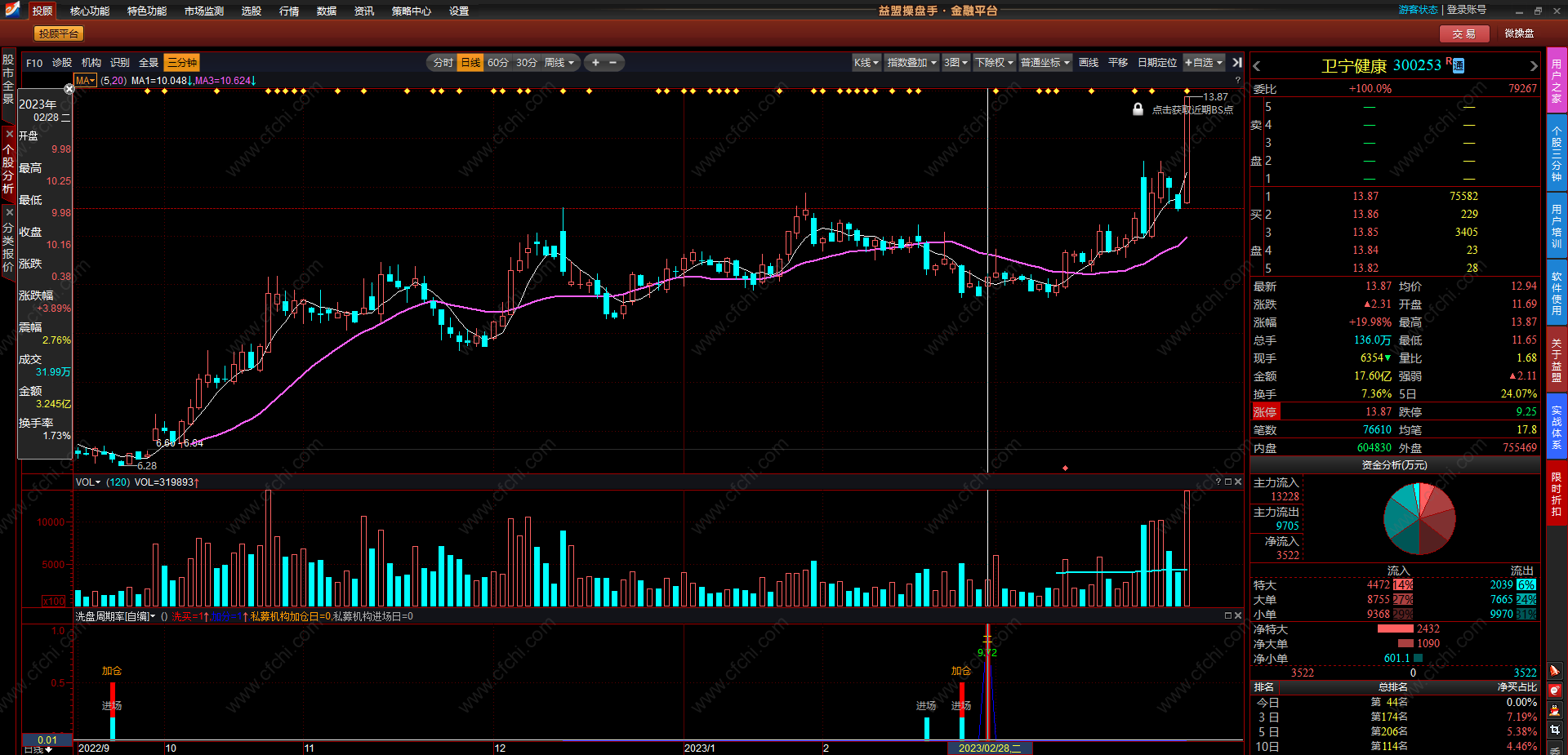Collapse right panel with skip arrow icon

coord(1237,63)
